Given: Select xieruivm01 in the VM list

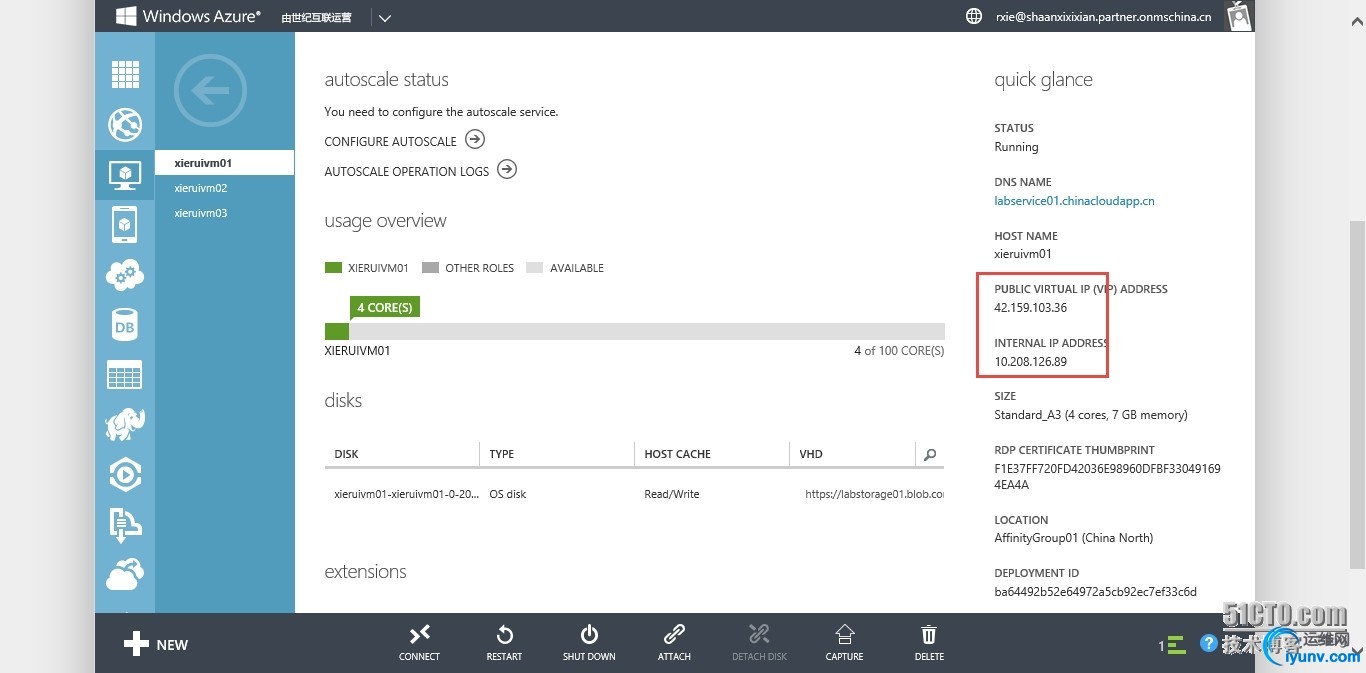Looking at the screenshot, I should point(225,163).
